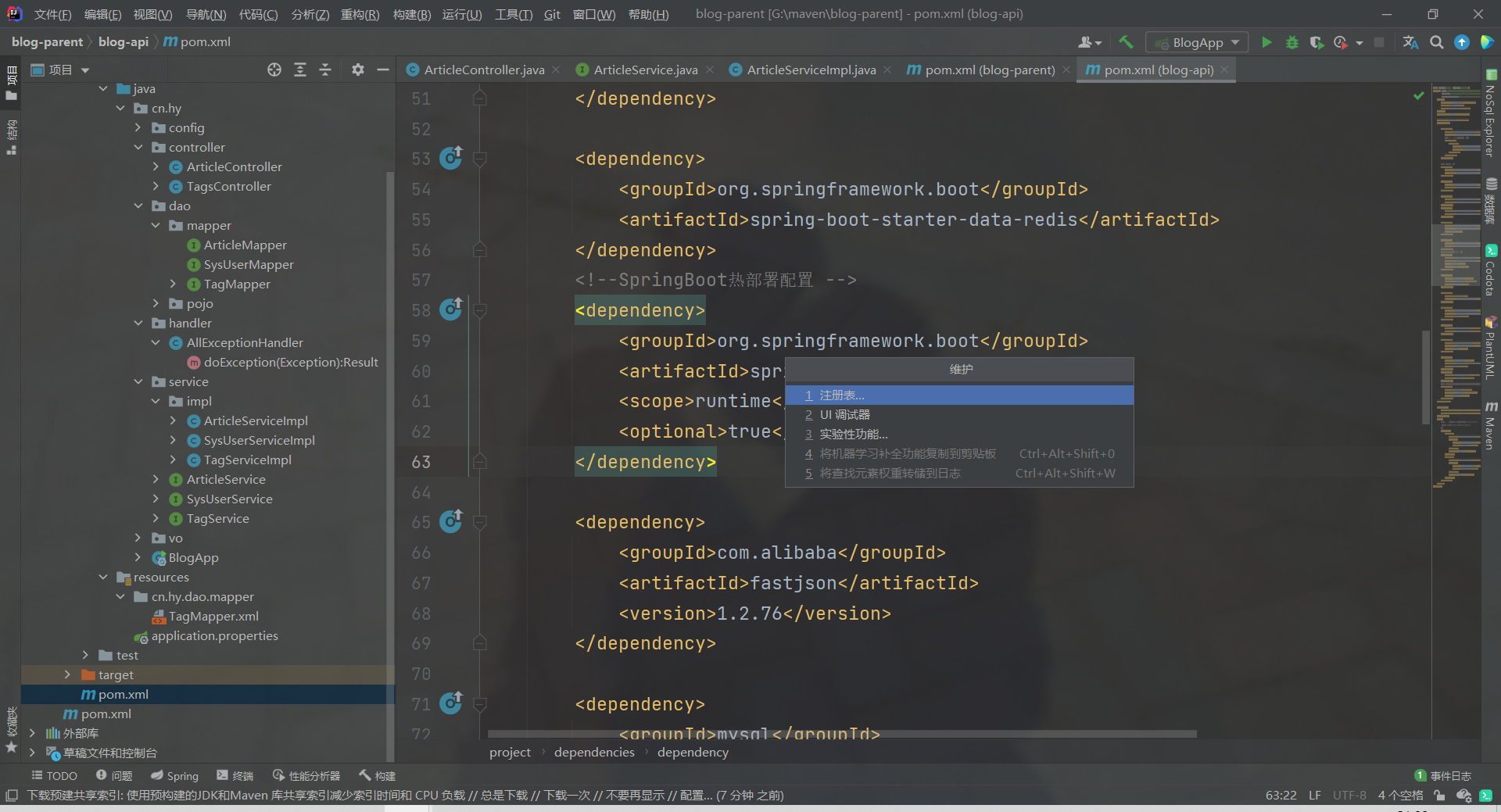
Task: Start debugging with the bug icon
Action: (x=1291, y=42)
